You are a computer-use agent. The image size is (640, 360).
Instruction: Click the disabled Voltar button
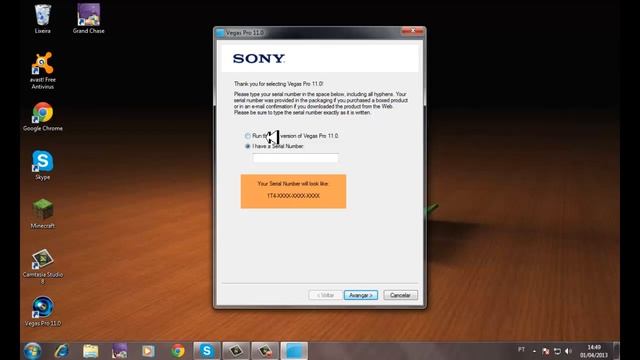click(x=325, y=295)
